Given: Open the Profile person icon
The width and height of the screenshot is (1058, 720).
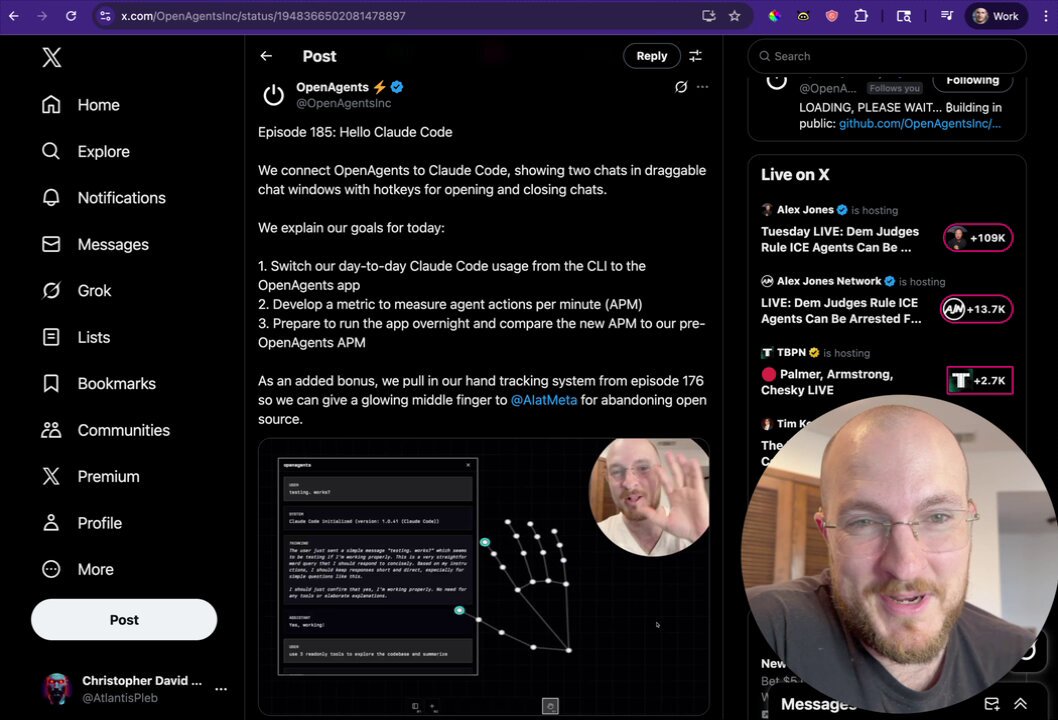Looking at the screenshot, I should [51, 523].
